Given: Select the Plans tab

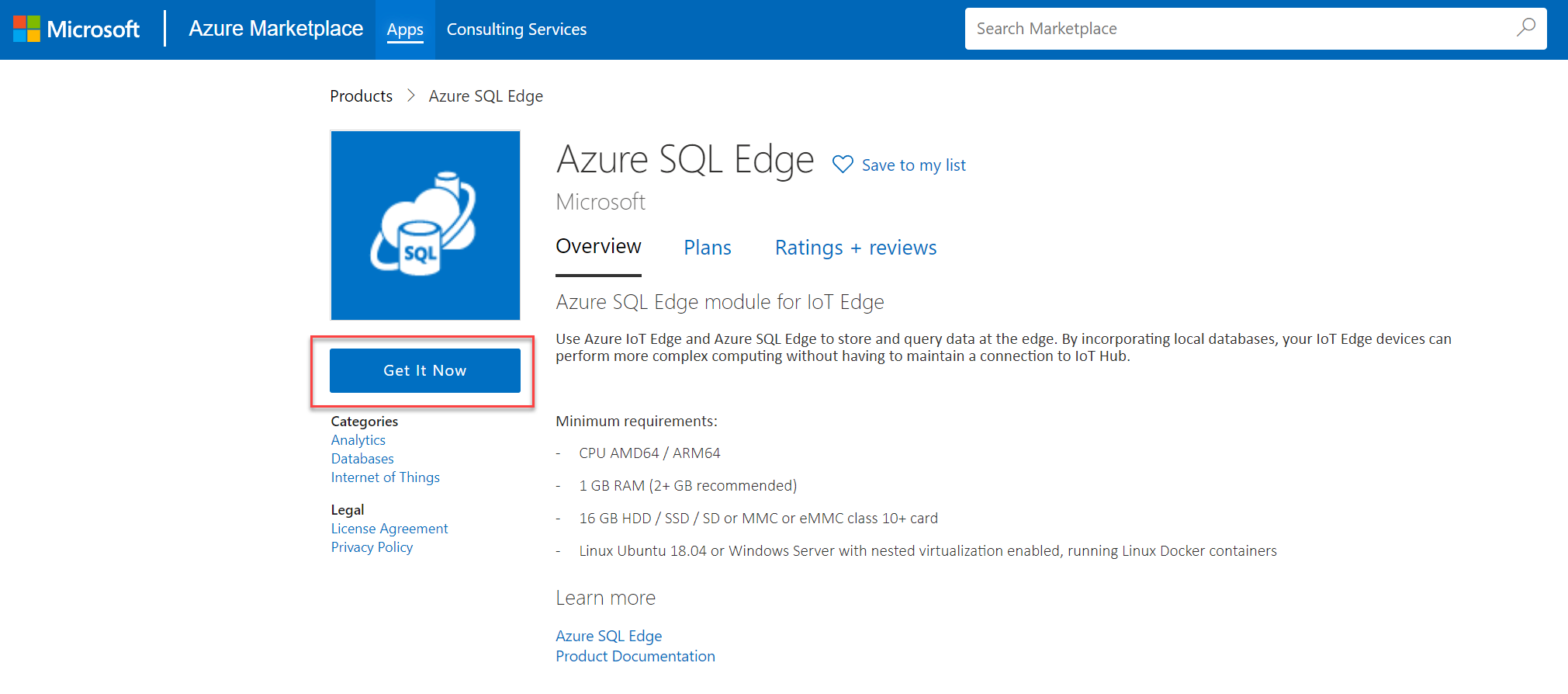Looking at the screenshot, I should pos(708,248).
